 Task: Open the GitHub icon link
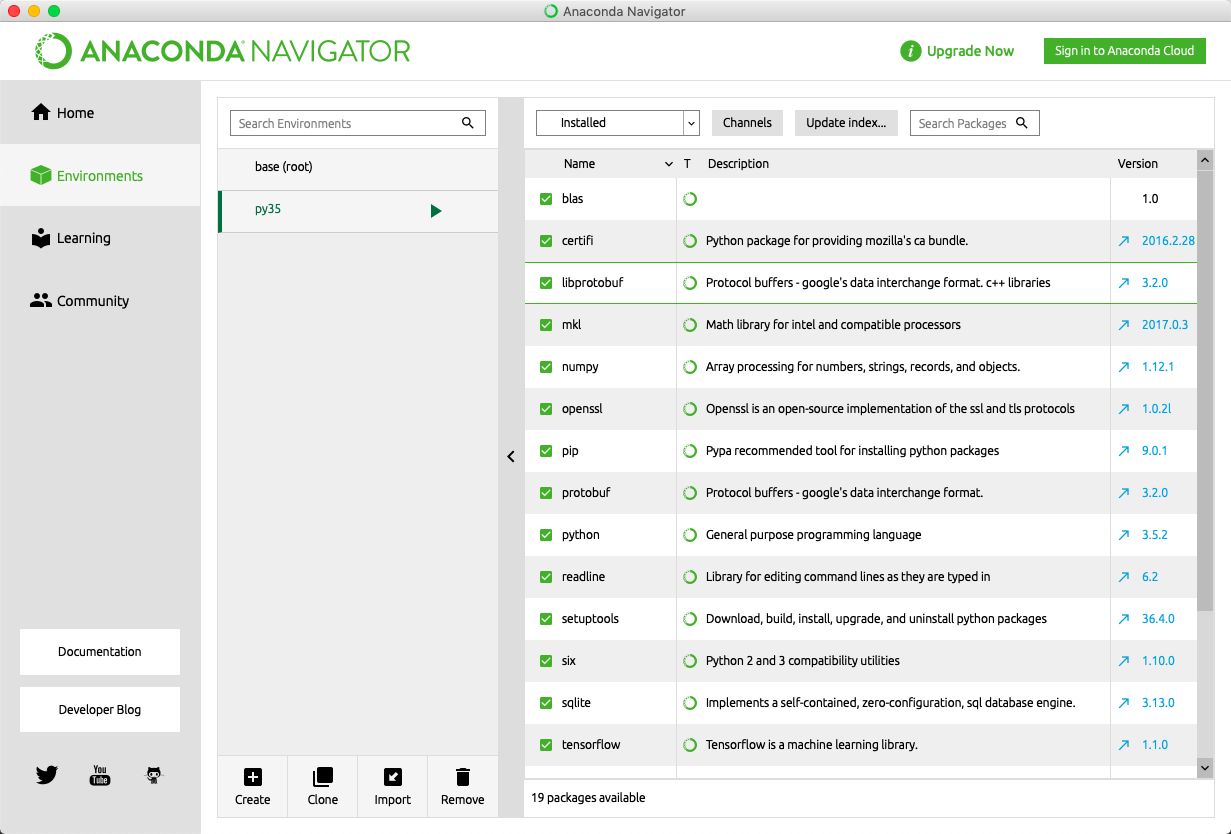tap(153, 775)
